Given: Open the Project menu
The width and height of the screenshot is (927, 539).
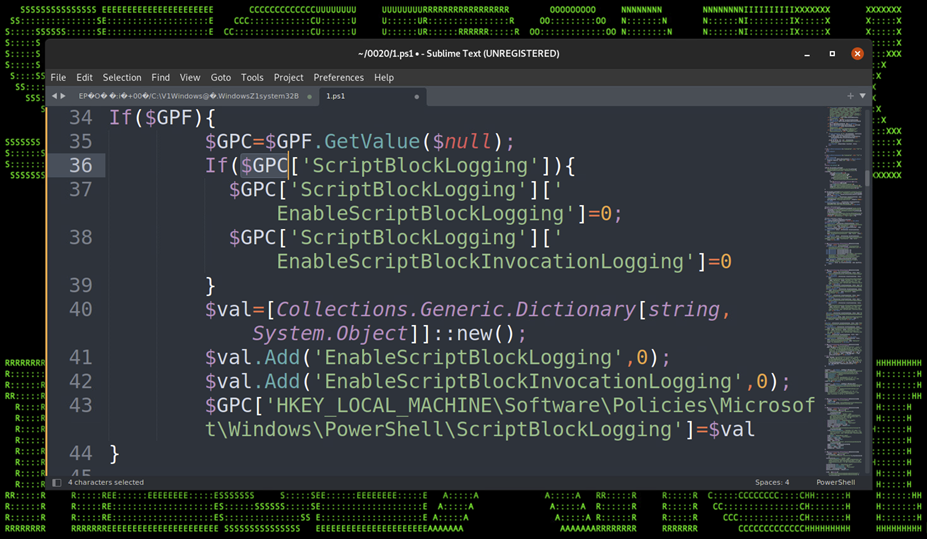Looking at the screenshot, I should pos(288,77).
